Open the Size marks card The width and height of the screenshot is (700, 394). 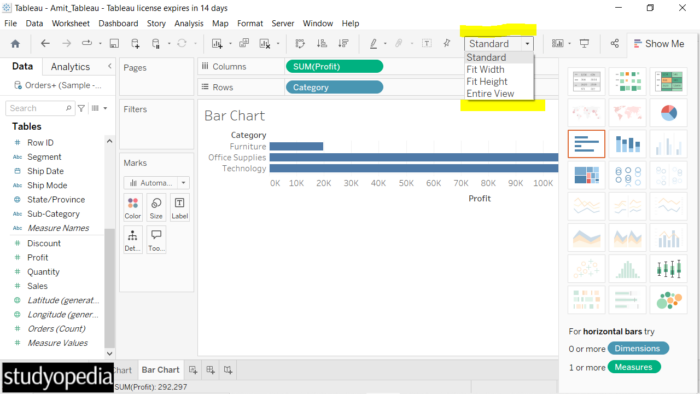[156, 207]
